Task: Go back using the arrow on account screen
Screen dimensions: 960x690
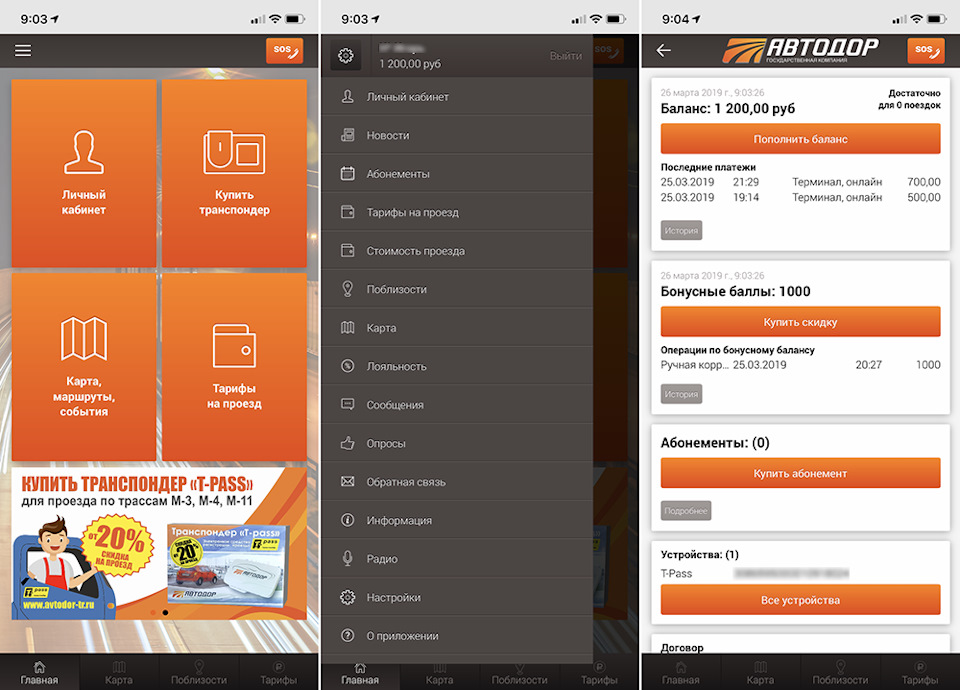Action: 664,50
